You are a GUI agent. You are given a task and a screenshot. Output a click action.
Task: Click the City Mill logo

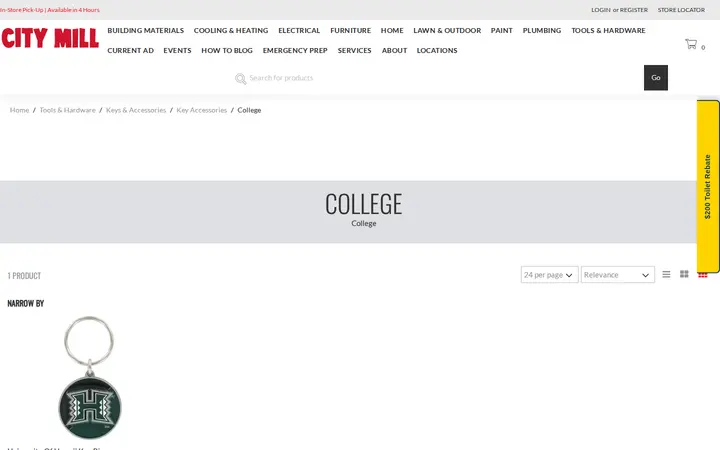[50, 38]
